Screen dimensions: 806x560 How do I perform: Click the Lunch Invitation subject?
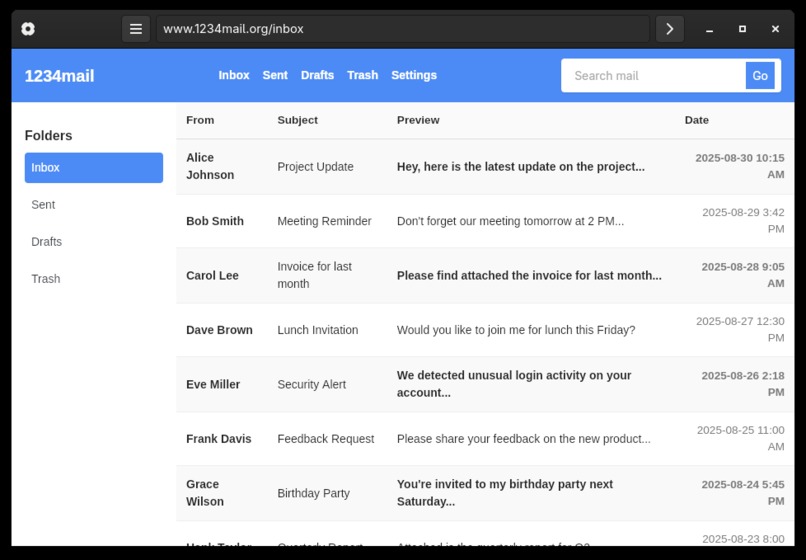coord(318,330)
